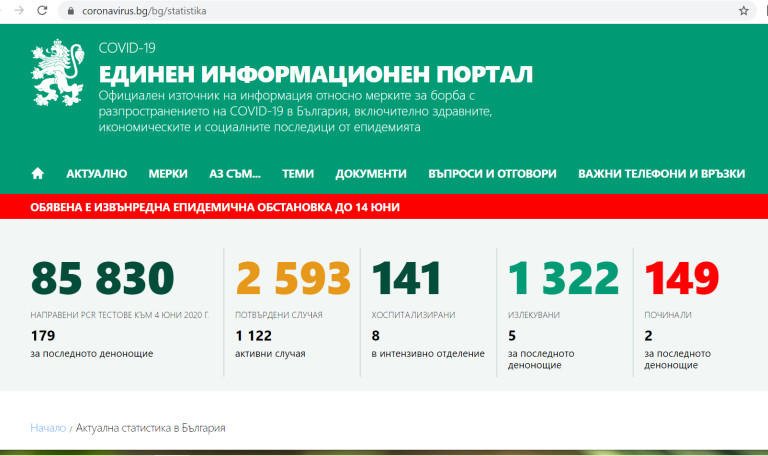Expand the АЗ СЪМ... menu
768x456 pixels.
[x=235, y=173]
